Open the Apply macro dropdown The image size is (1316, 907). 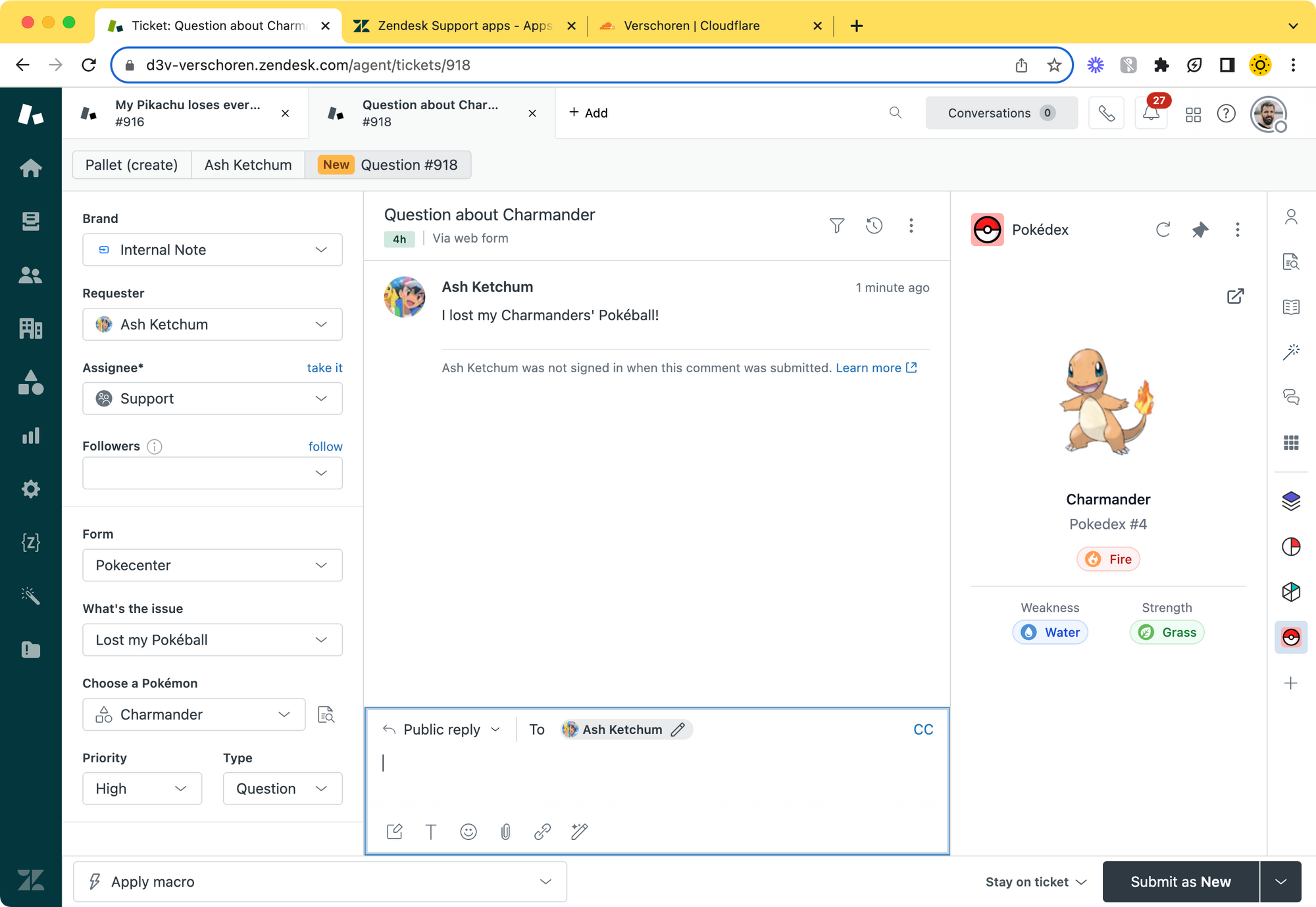coord(320,881)
